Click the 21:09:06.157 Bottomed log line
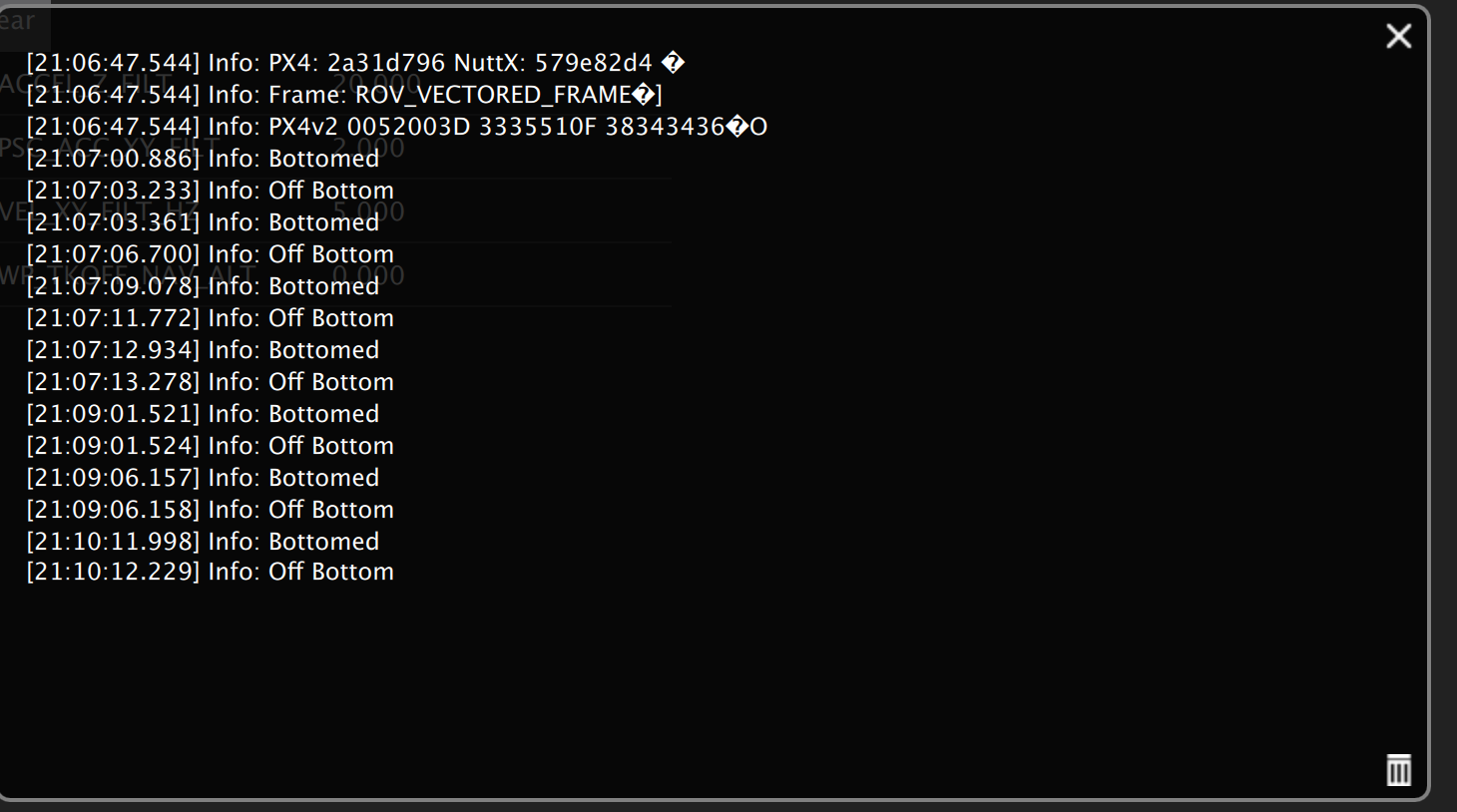The height and width of the screenshot is (812, 1457). 203,478
